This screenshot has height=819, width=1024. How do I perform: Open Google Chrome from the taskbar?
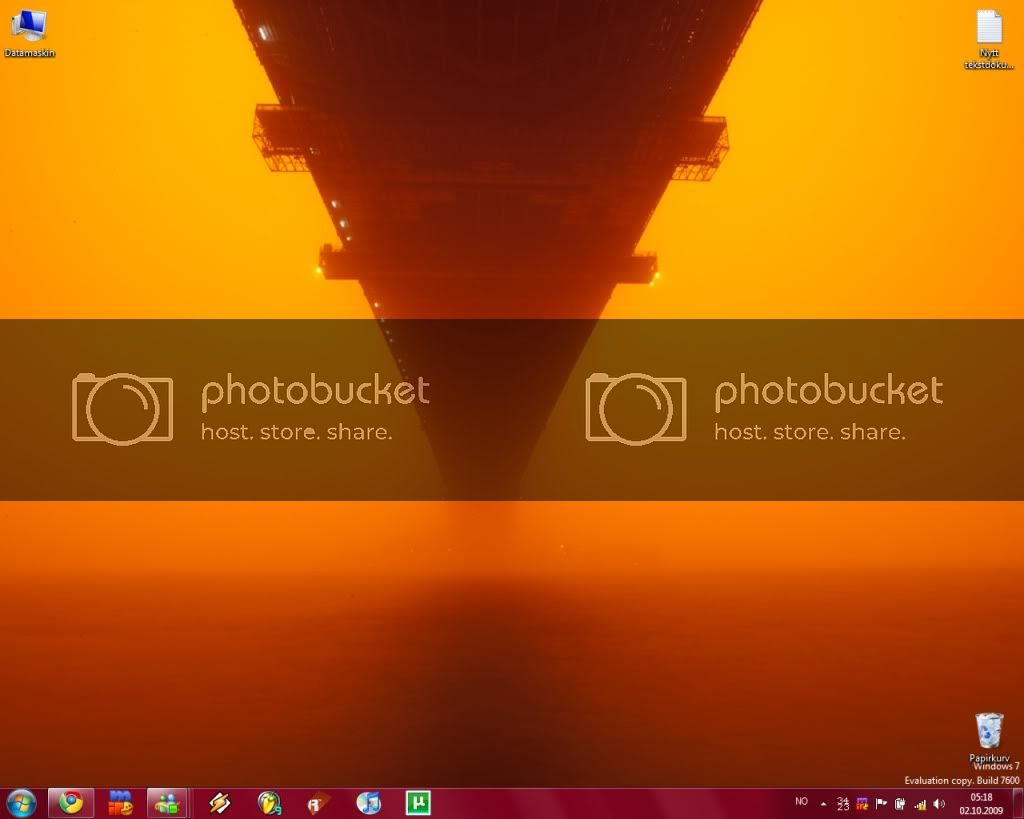71,803
